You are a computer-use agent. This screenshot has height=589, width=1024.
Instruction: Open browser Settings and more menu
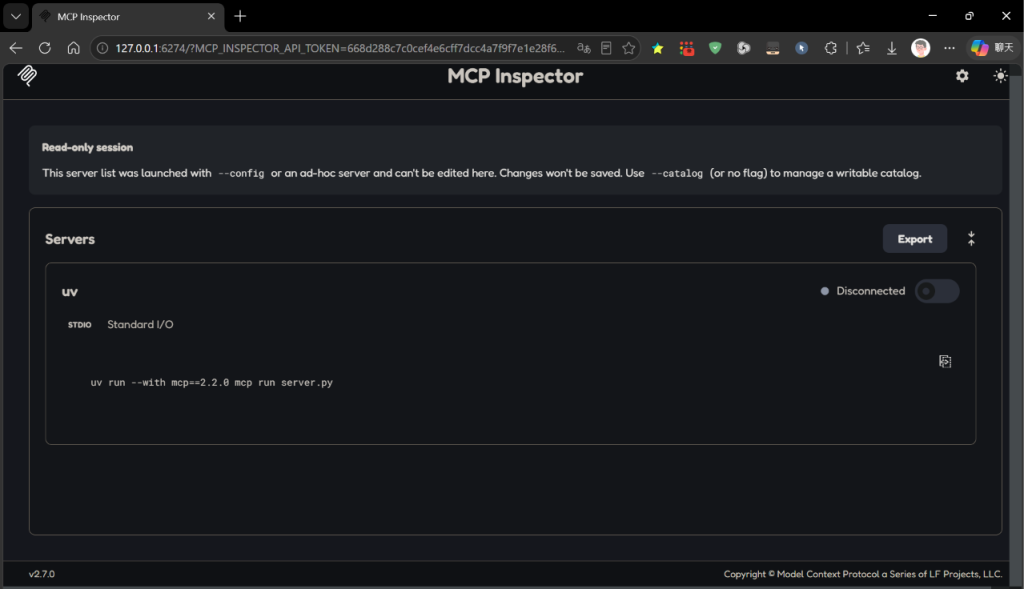coord(949,48)
